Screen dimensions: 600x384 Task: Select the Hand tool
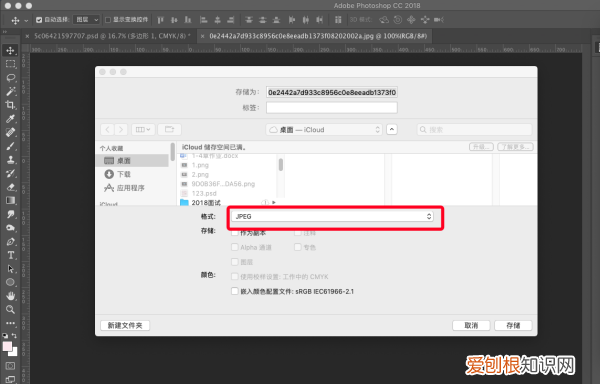[11, 296]
